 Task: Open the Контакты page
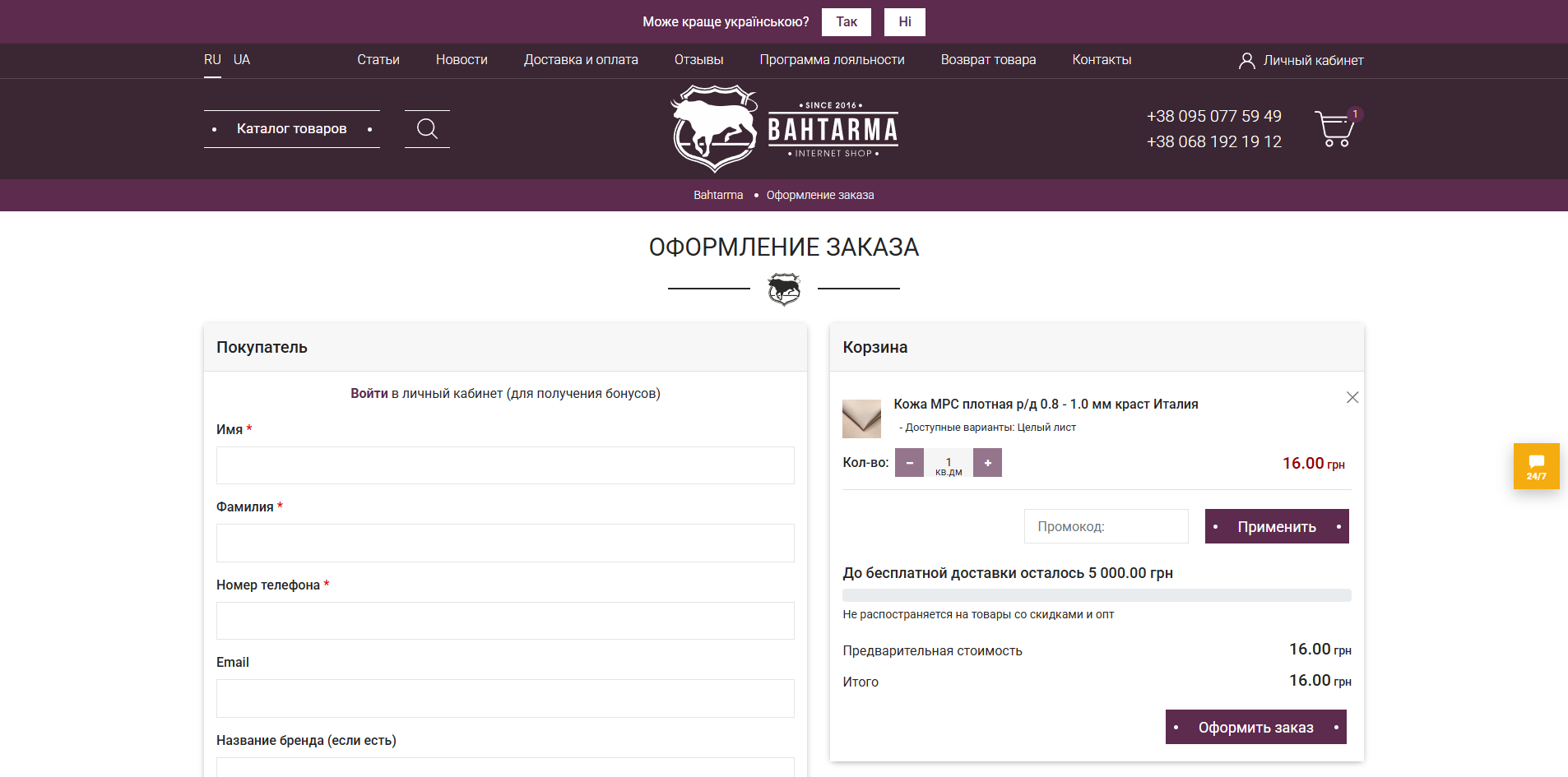[1102, 60]
